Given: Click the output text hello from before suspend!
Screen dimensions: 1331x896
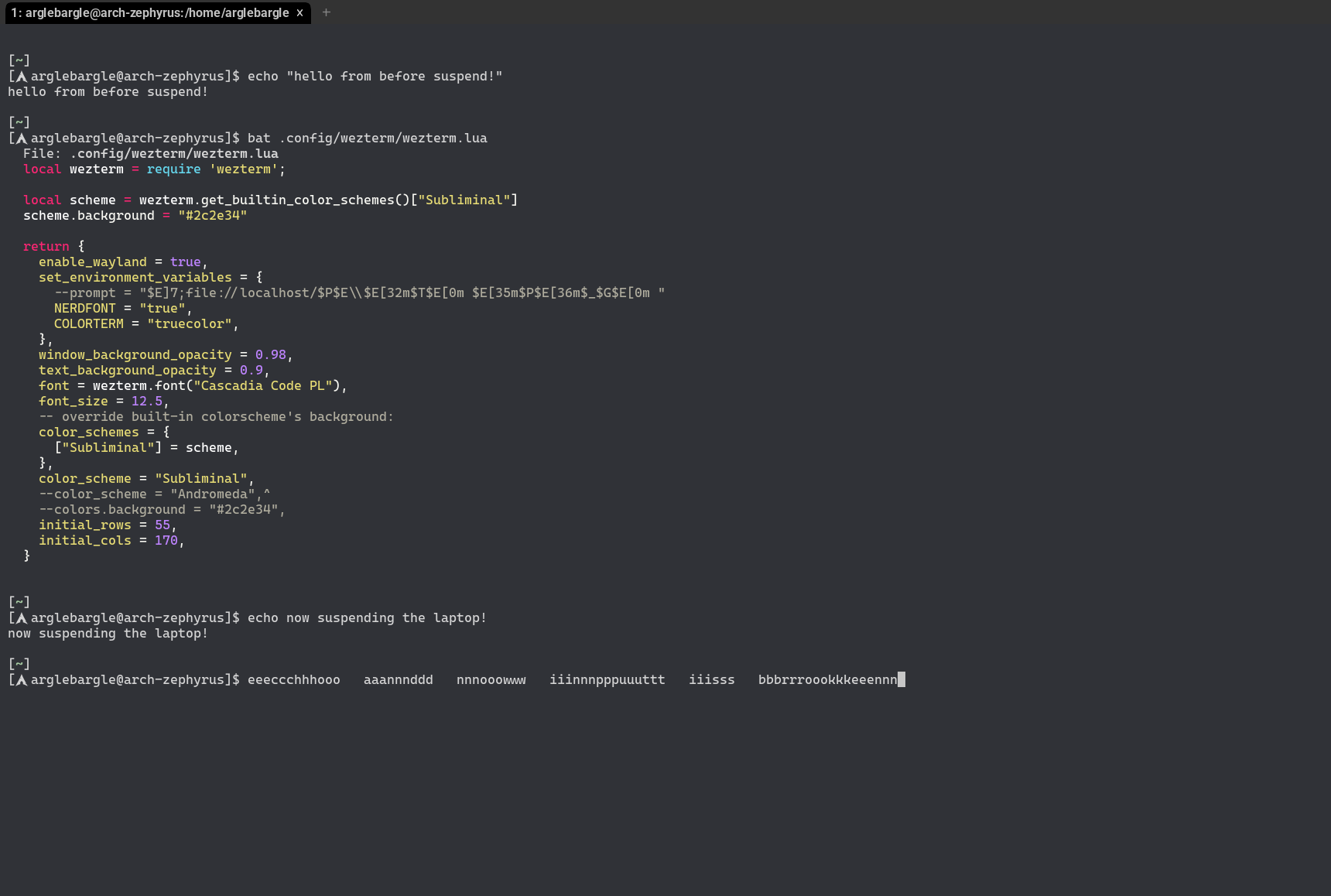Looking at the screenshot, I should (107, 91).
